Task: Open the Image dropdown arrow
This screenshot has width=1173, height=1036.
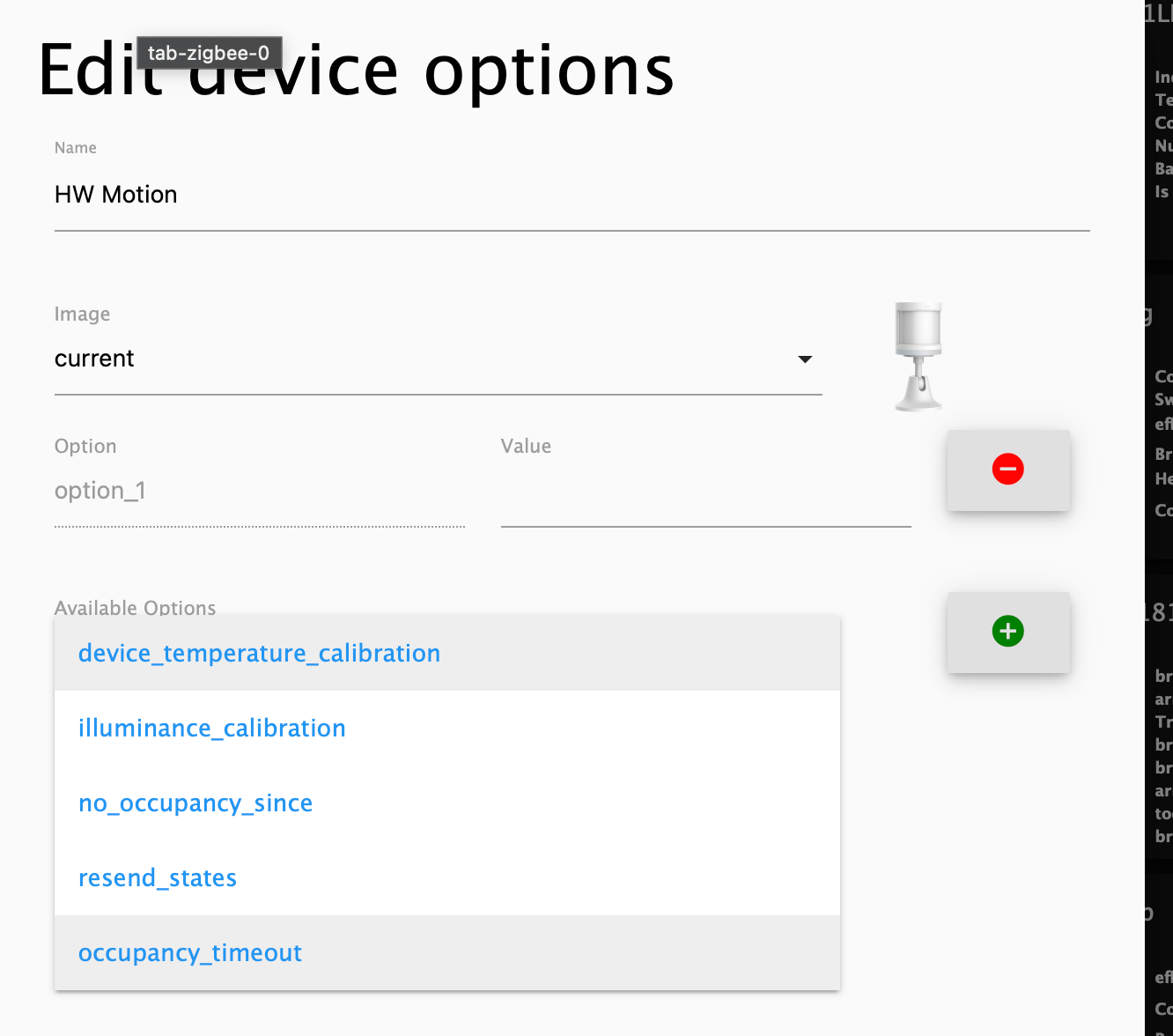Action: (804, 359)
